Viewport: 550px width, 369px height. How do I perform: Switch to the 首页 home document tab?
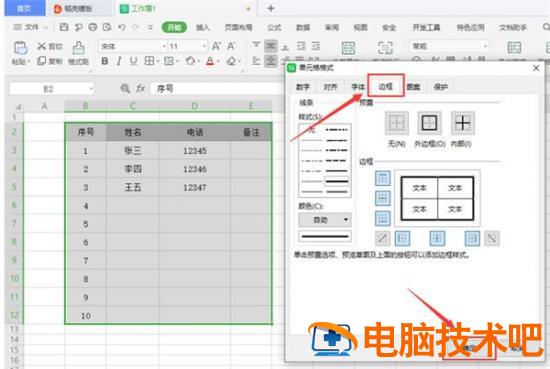point(25,8)
